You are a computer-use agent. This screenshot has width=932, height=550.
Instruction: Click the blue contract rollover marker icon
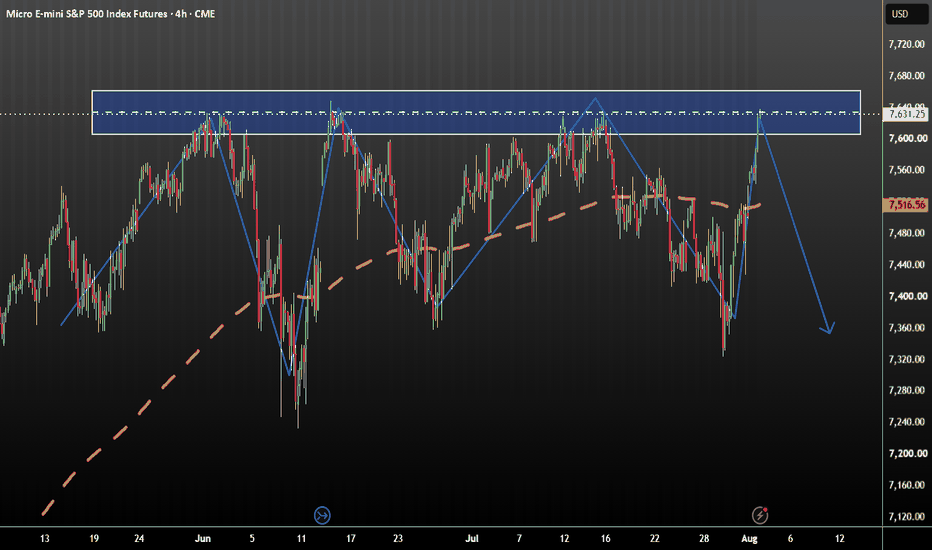pyautogui.click(x=322, y=515)
